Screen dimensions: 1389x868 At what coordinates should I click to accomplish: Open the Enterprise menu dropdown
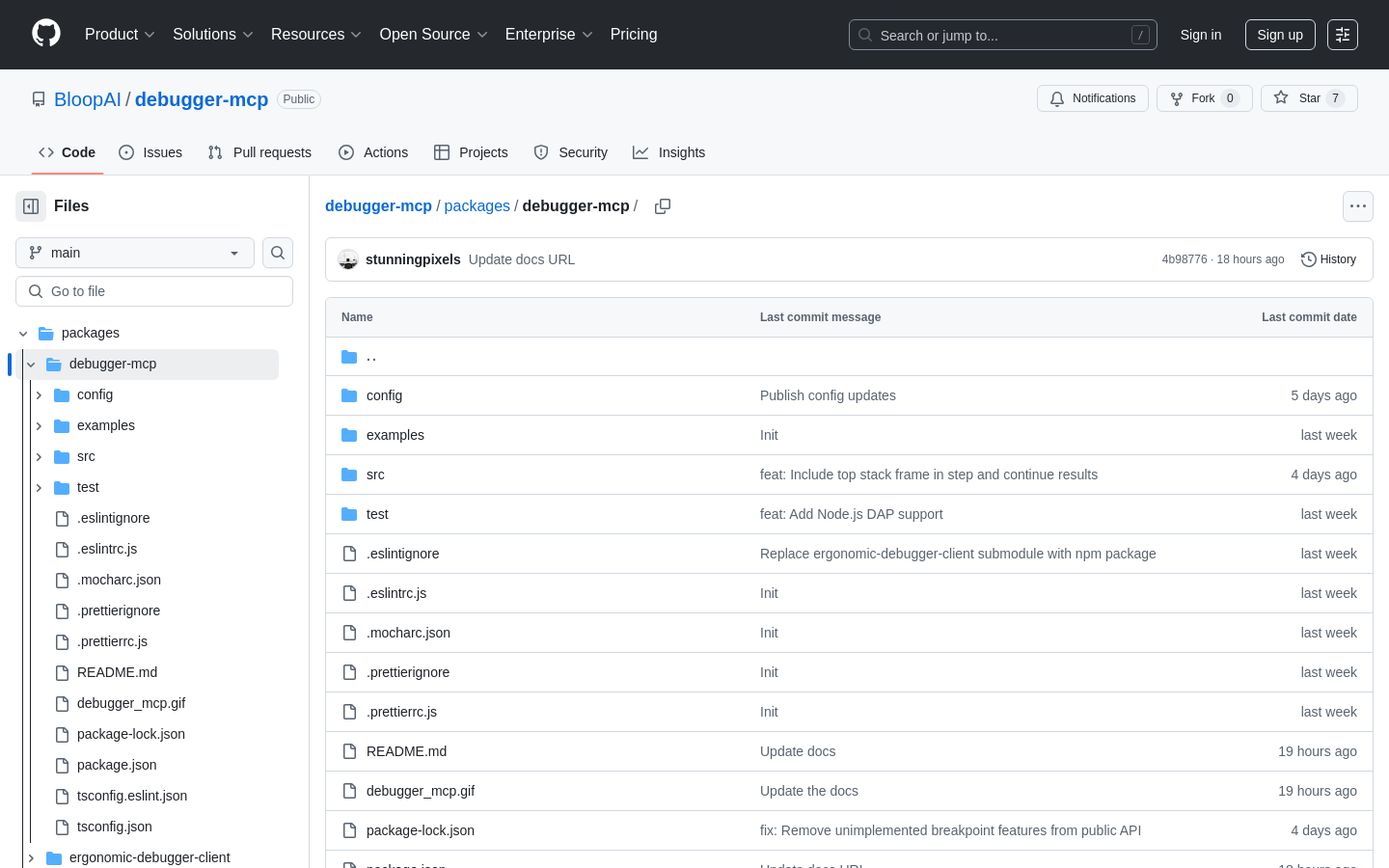[549, 35]
